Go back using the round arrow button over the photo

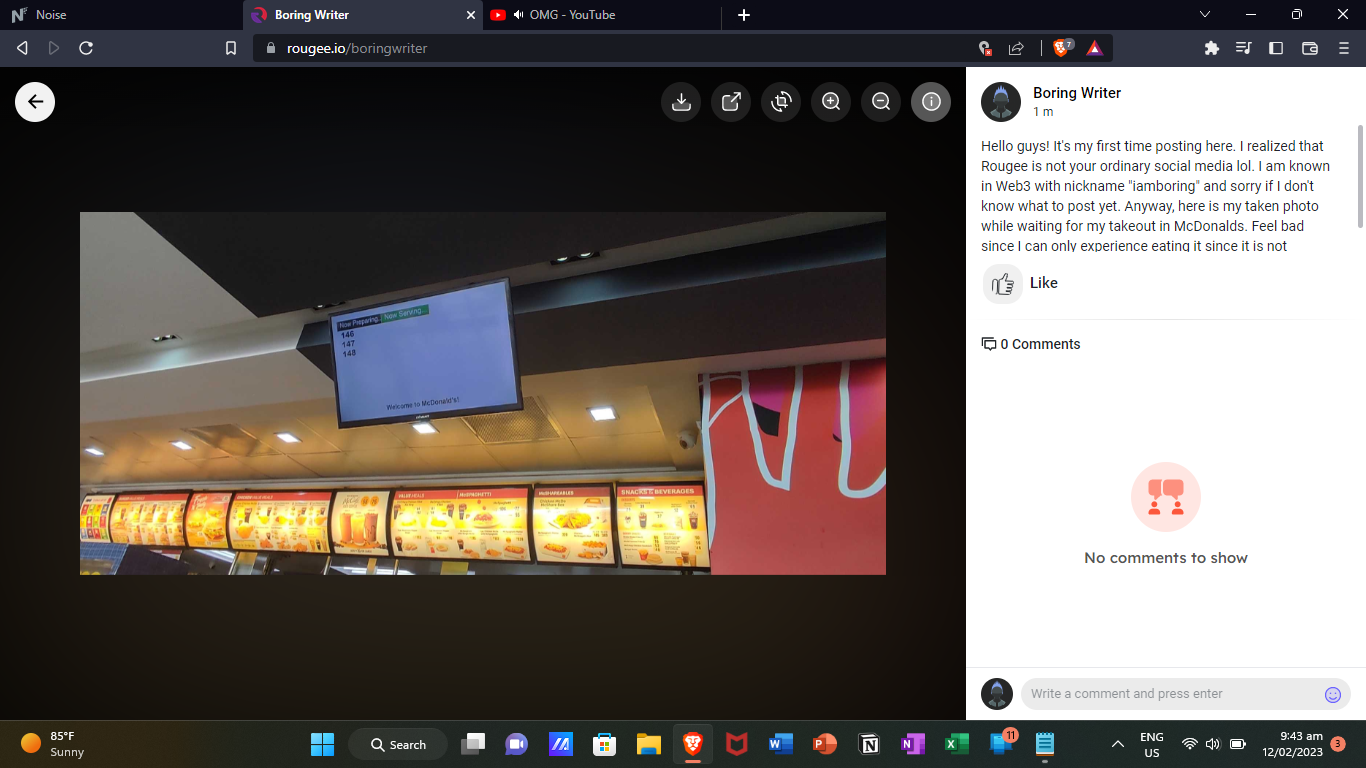point(35,101)
